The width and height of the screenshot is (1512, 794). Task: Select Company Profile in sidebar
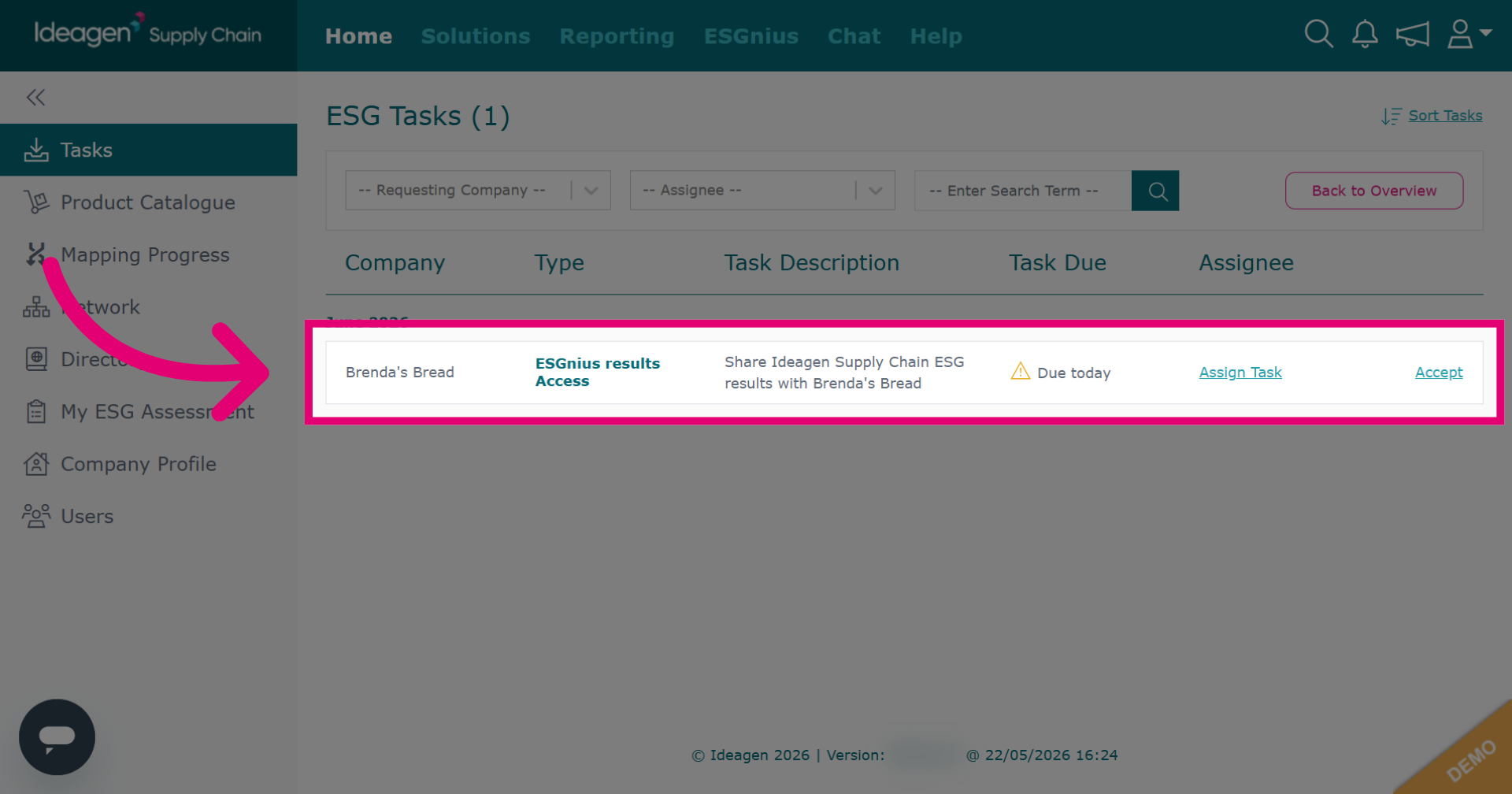pyautogui.click(x=149, y=464)
